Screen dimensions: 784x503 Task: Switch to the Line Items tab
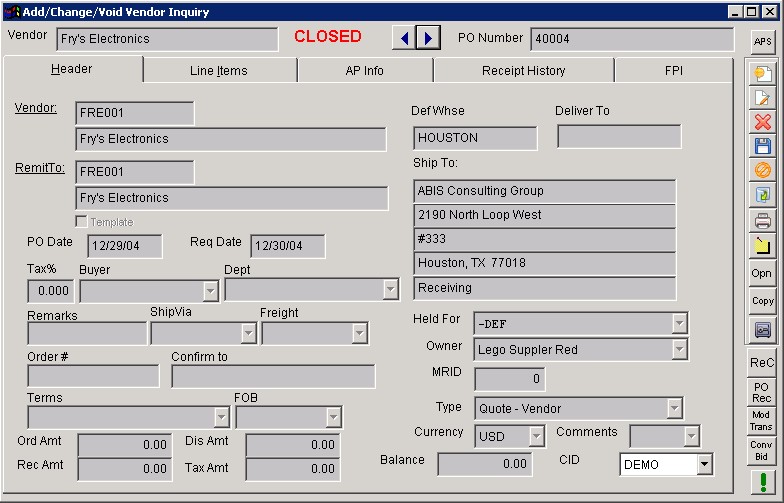point(218,71)
